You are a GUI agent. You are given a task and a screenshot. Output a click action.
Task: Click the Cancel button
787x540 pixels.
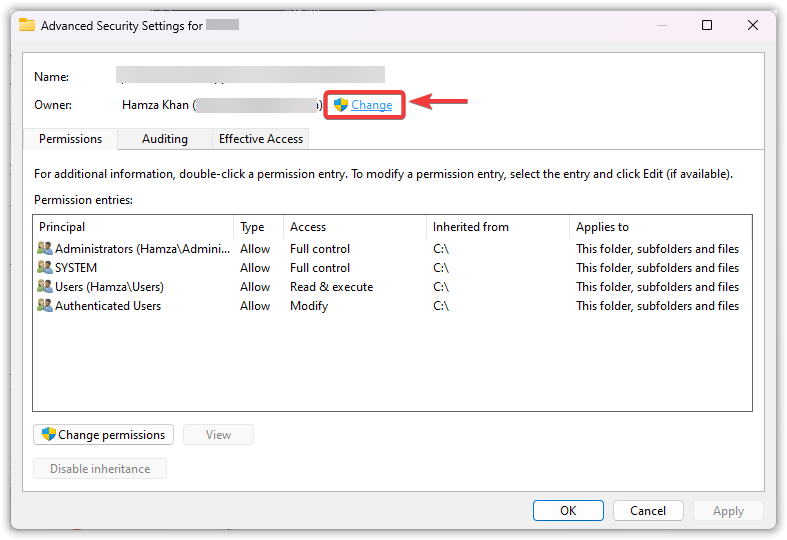(648, 511)
